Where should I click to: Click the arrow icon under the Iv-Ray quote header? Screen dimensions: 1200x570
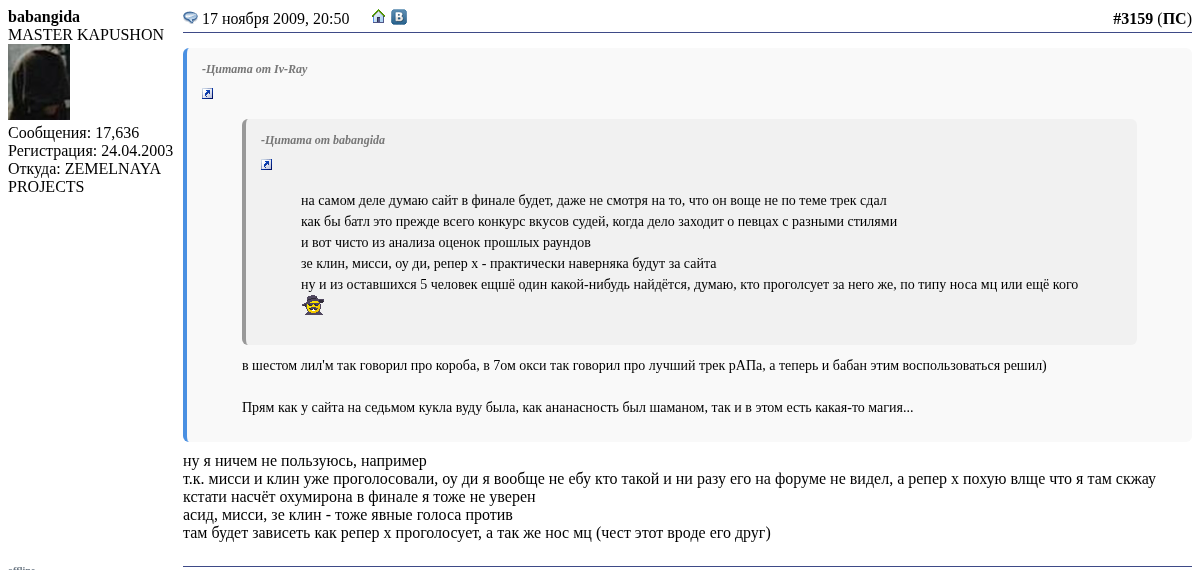click(208, 94)
